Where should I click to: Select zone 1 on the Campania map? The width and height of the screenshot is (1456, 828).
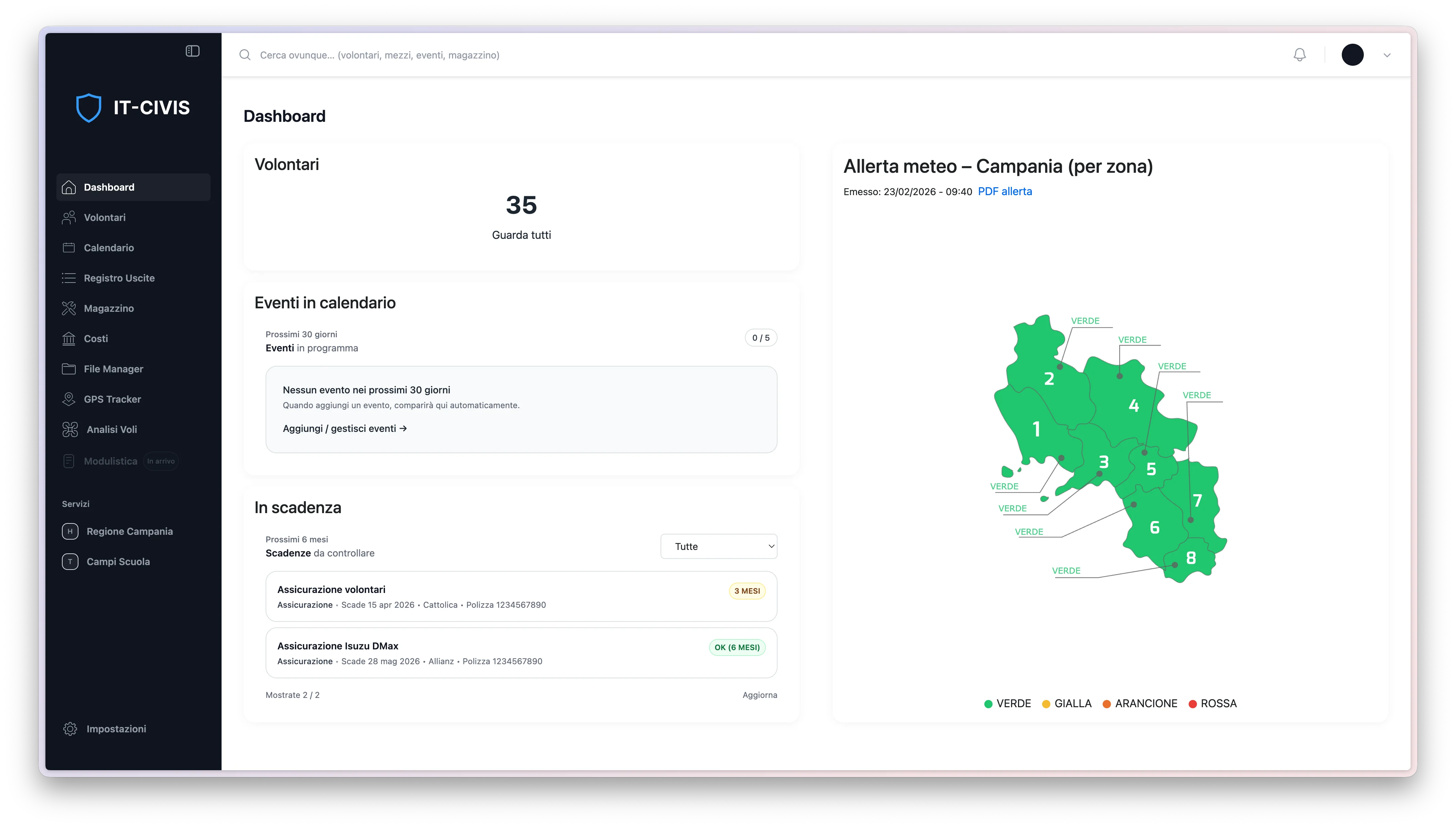click(1036, 429)
